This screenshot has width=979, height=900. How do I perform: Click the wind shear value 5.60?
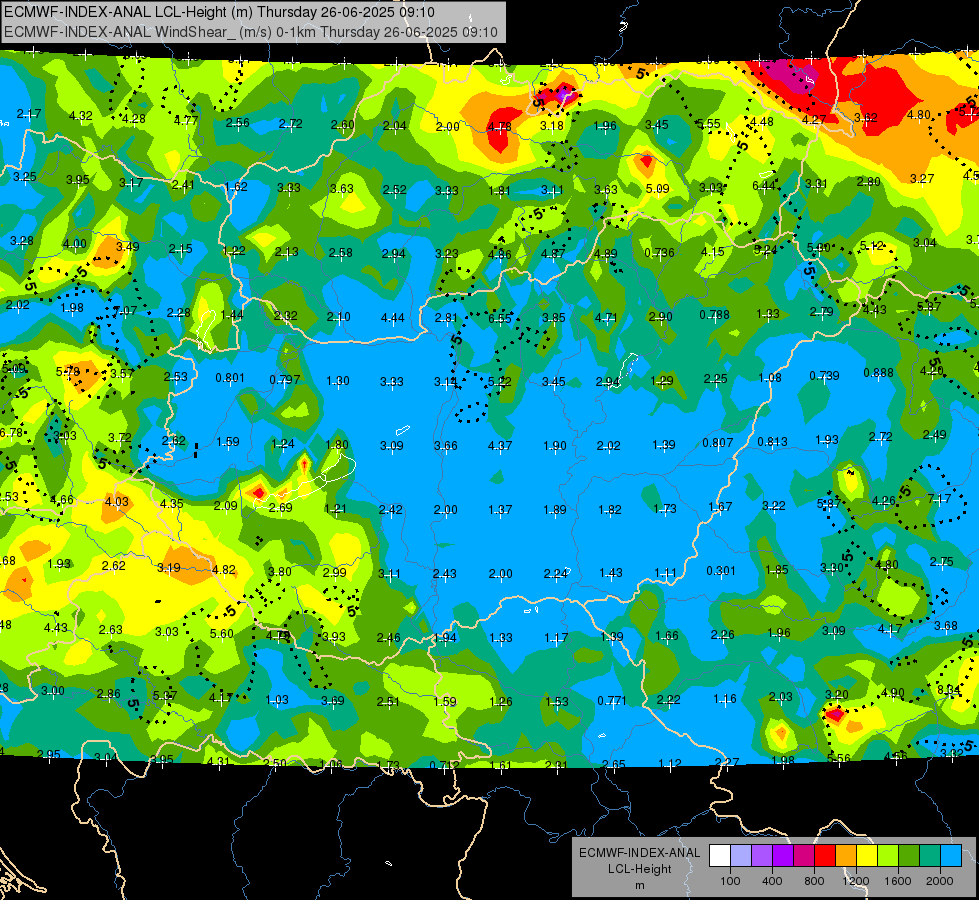pos(221,633)
